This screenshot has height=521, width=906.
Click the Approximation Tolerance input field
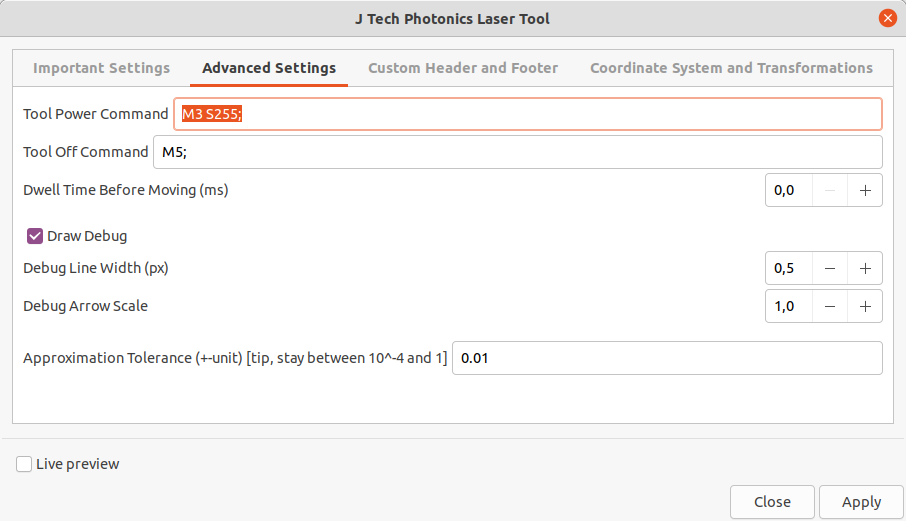tap(667, 358)
